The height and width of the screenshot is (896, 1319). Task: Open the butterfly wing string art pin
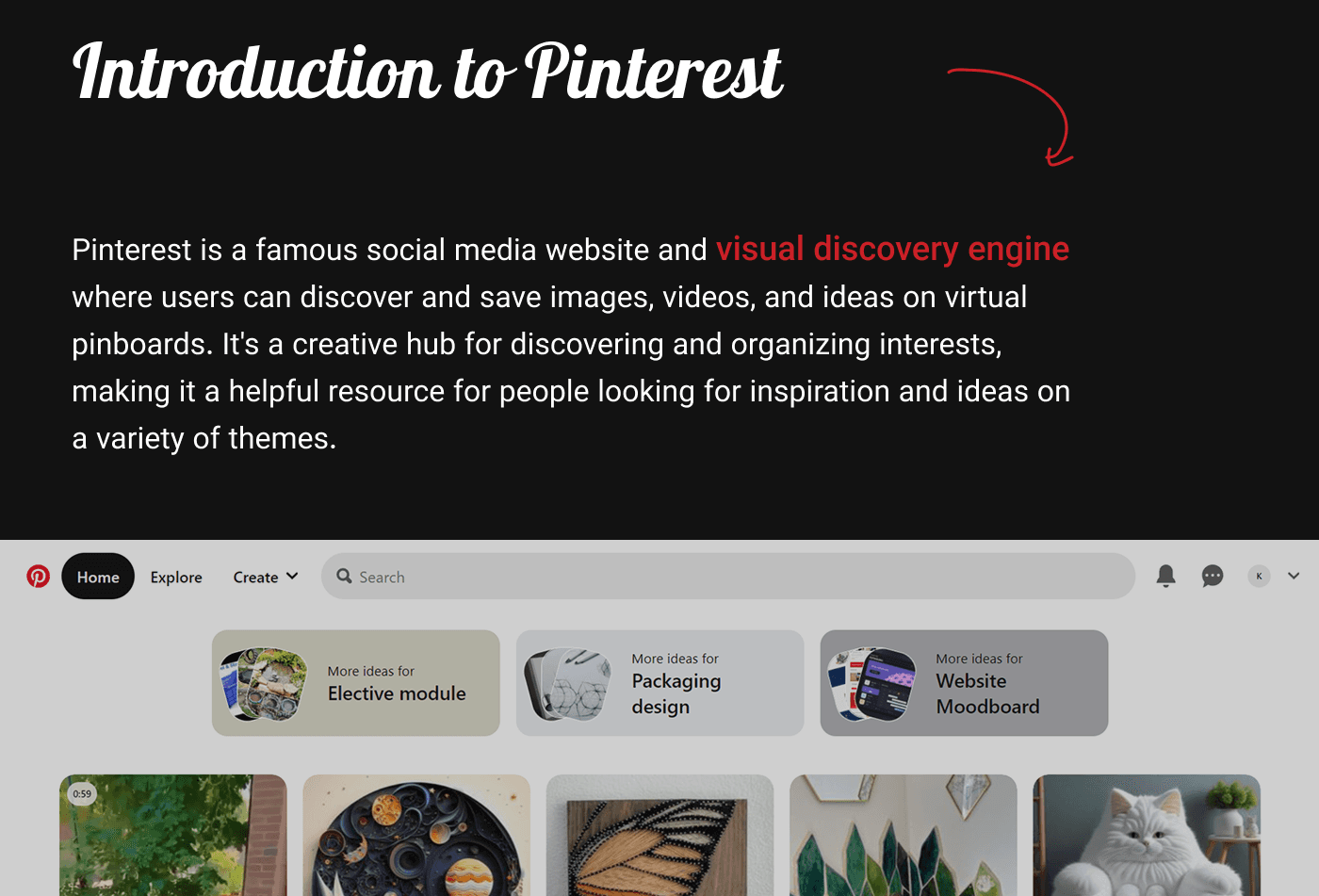tap(659, 835)
